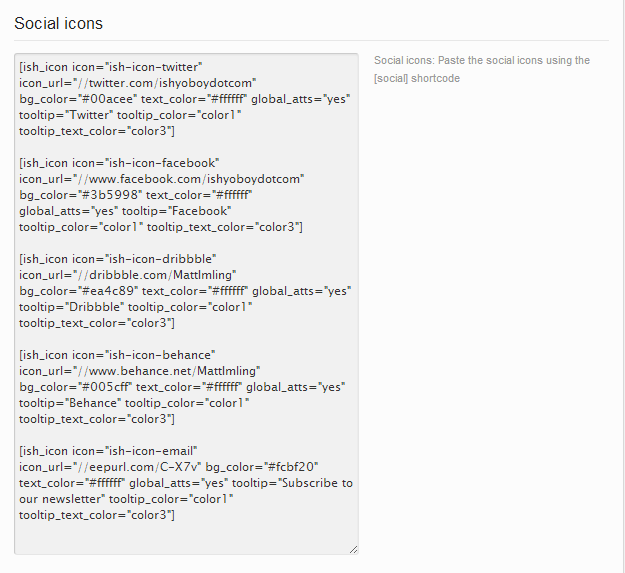Click the "Paste the social icons" help text
The width and height of the screenshot is (625, 573).
click(482, 61)
